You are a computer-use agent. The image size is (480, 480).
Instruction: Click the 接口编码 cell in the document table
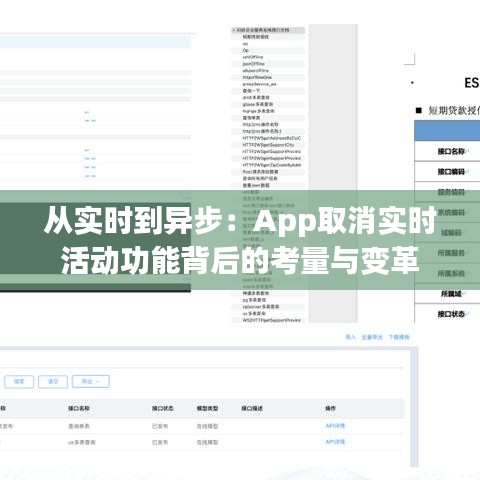pos(451,172)
